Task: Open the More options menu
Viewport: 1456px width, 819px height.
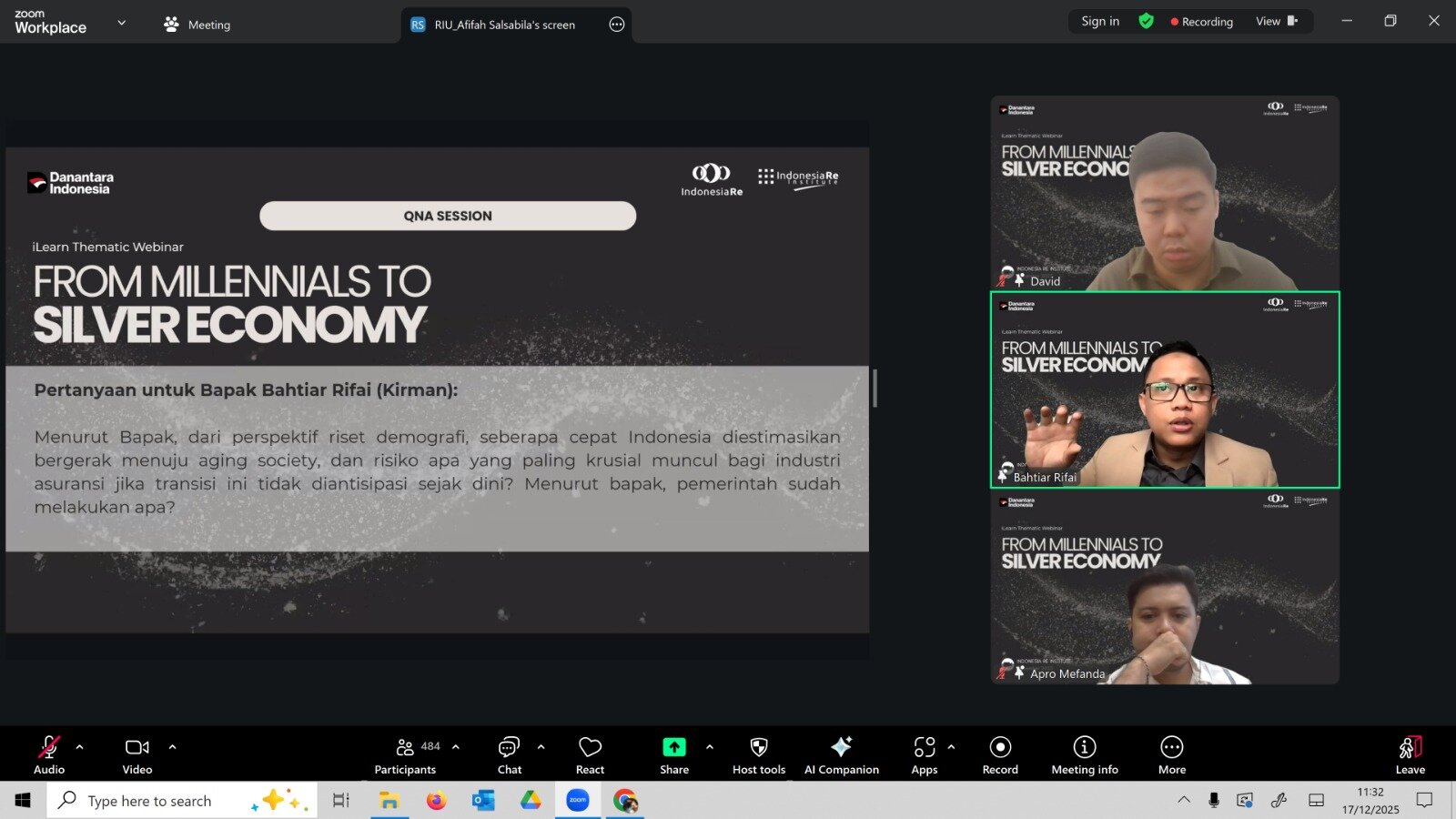Action: (x=1171, y=754)
